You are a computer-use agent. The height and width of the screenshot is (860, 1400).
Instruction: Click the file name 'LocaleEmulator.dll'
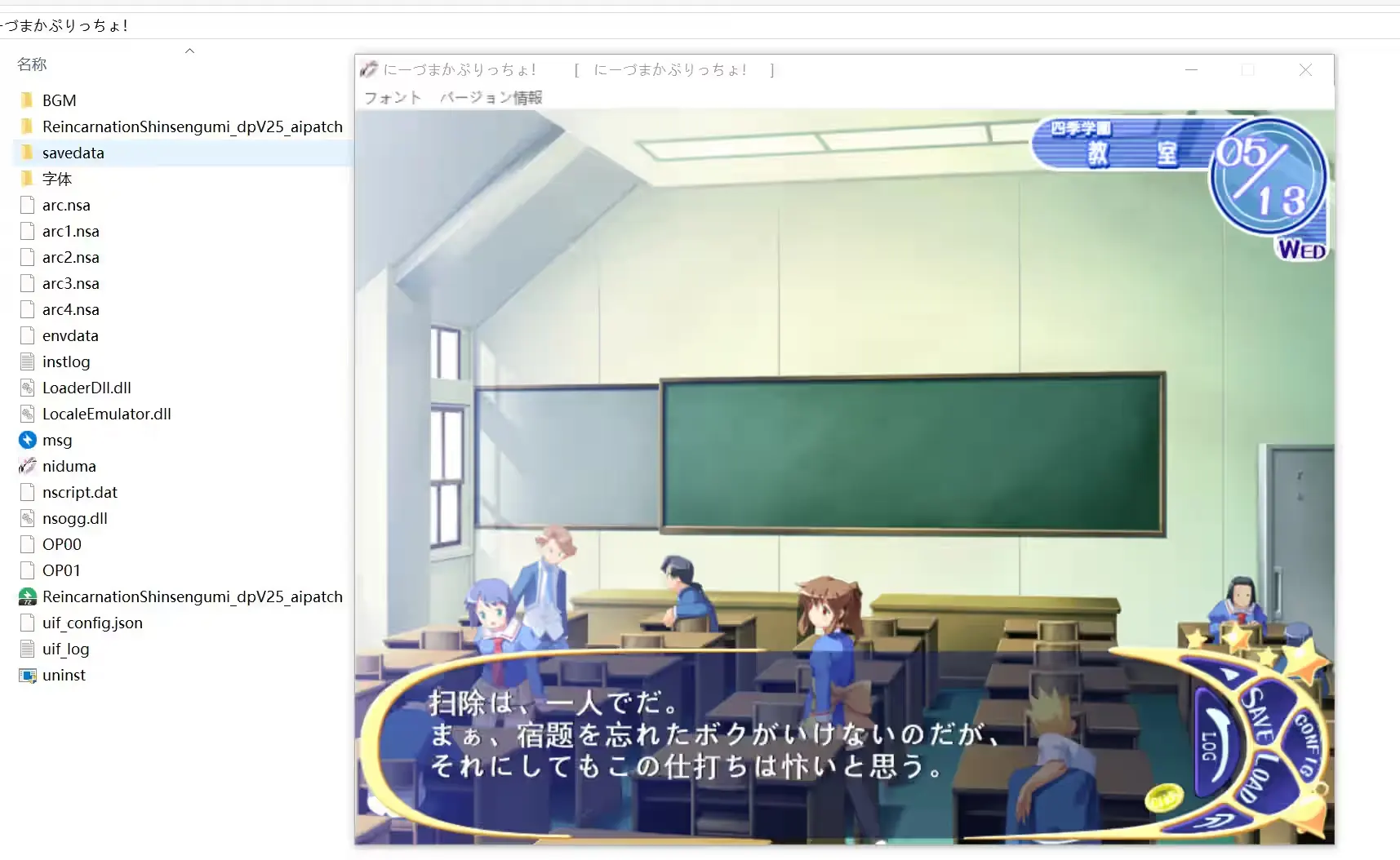[x=107, y=414]
